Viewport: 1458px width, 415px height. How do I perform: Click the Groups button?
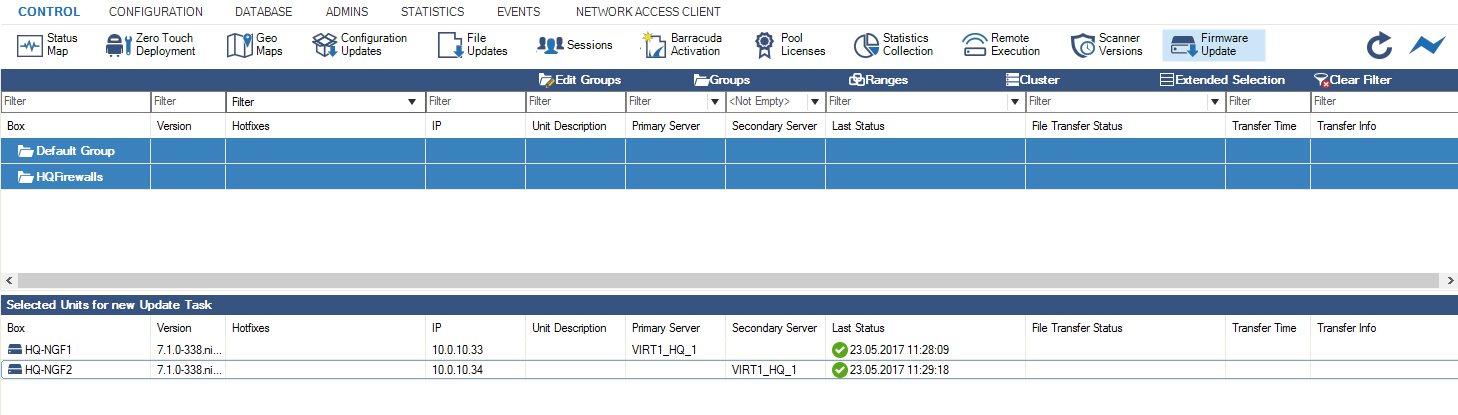pos(721,80)
